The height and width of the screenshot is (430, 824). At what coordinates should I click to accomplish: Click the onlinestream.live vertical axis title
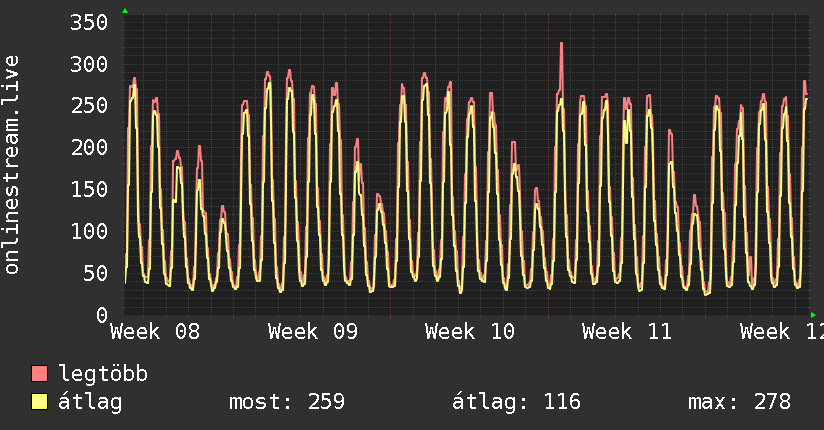[x=12, y=165]
